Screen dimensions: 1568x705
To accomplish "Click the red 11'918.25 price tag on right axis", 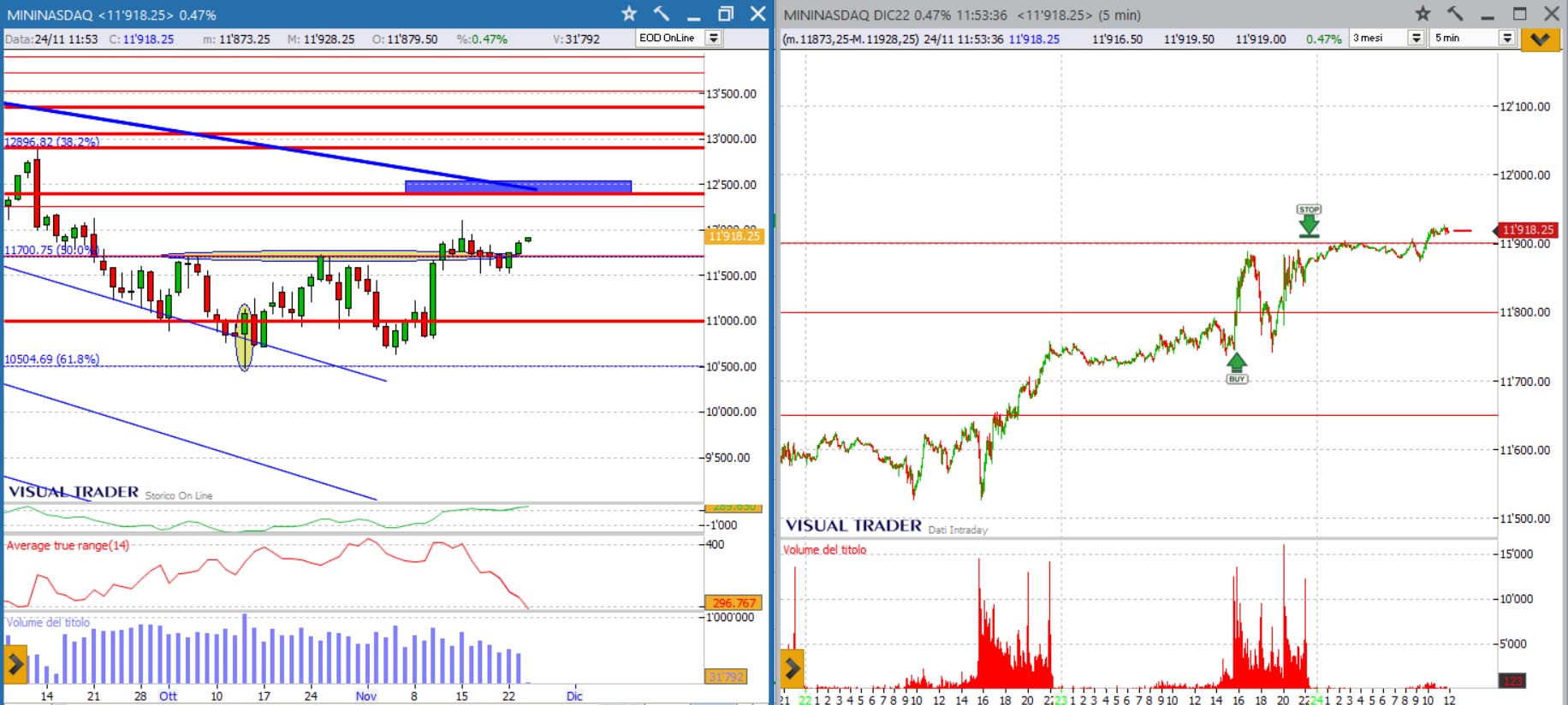I will [x=1527, y=229].
